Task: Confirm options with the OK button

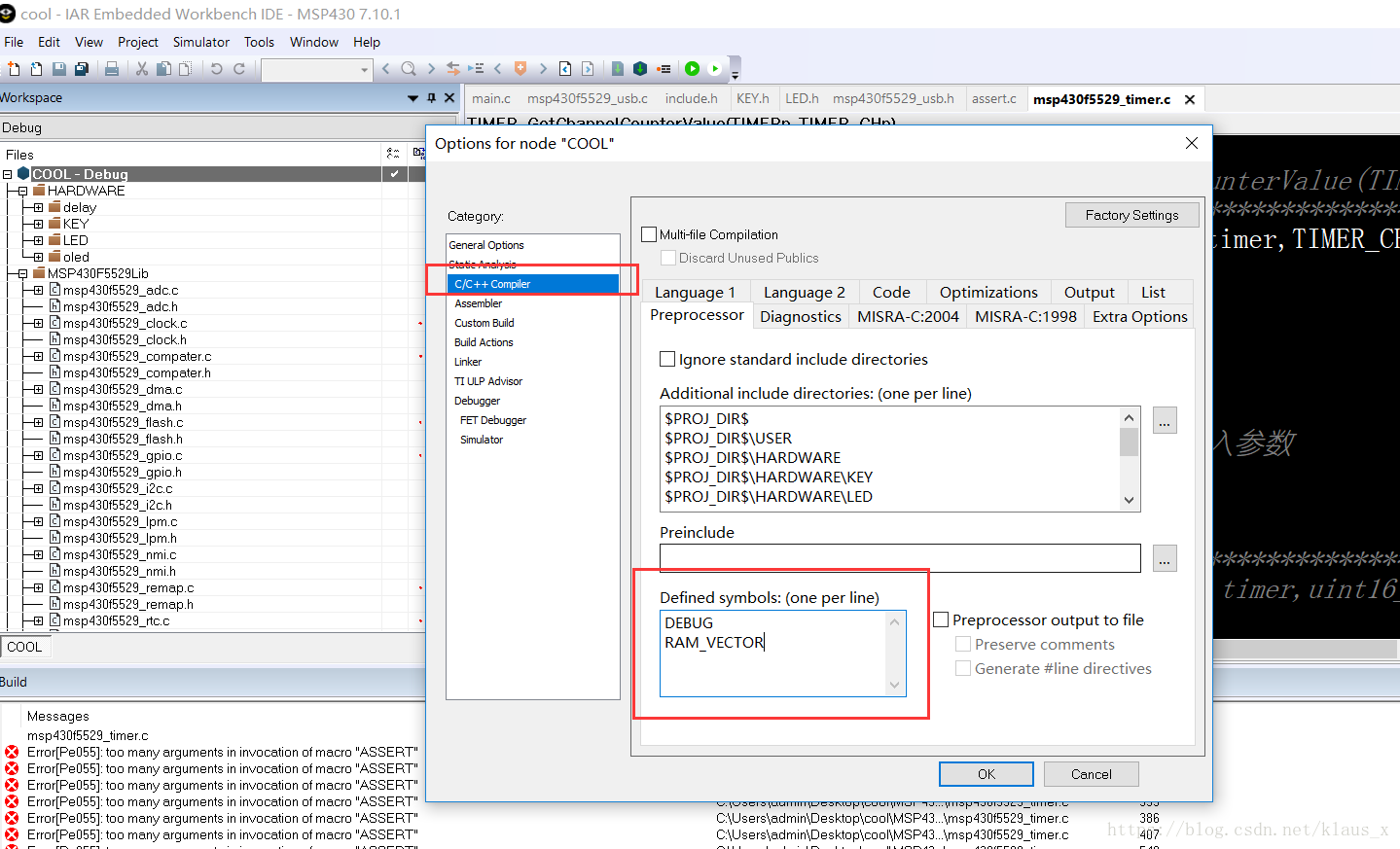Action: 987,774
